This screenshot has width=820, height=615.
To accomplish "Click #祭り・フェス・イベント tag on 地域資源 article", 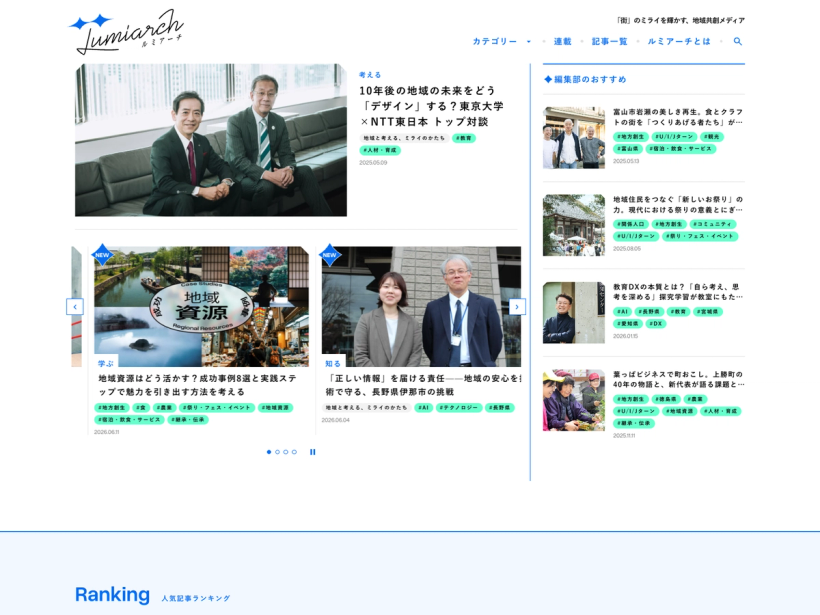I will 217,407.
